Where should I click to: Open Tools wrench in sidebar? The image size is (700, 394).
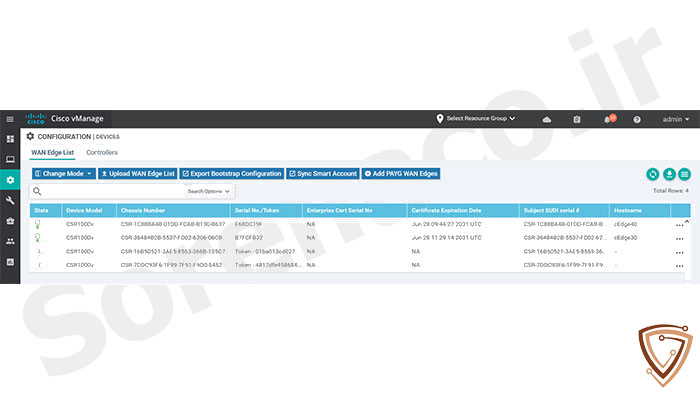pos(10,200)
